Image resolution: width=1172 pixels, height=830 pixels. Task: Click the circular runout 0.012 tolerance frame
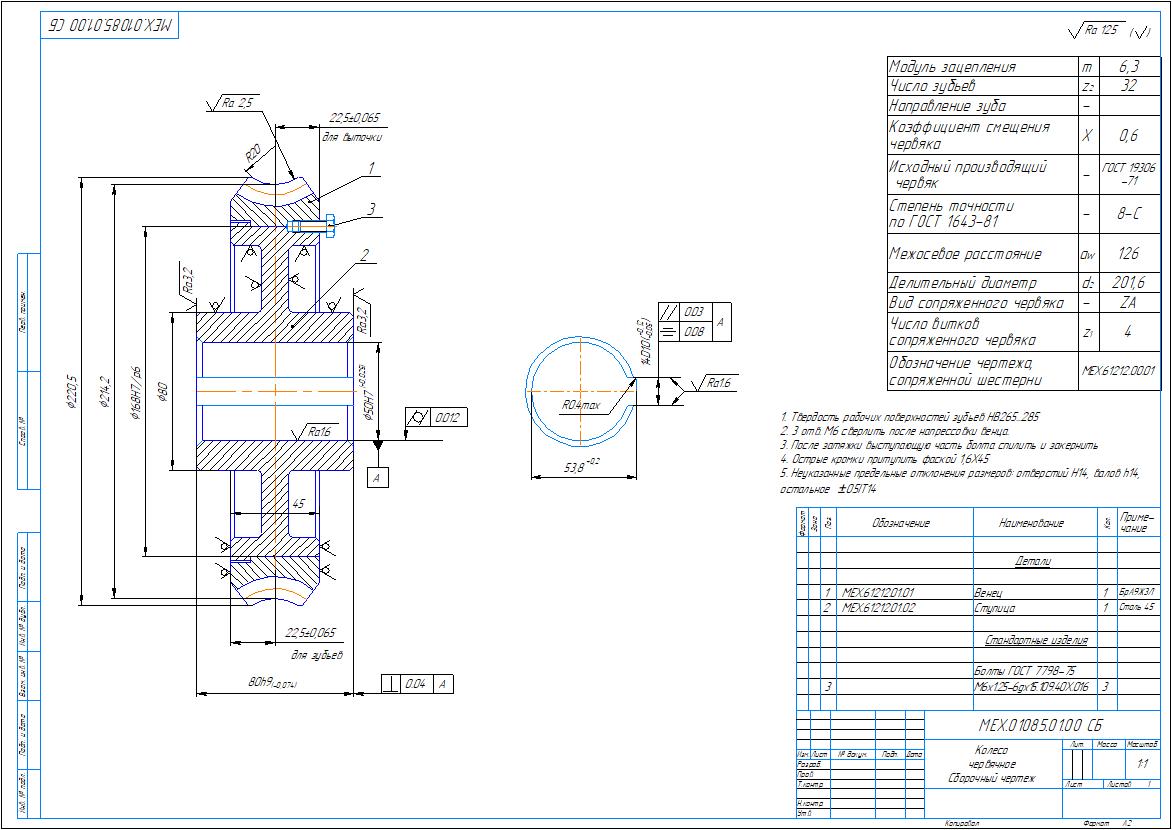[437, 418]
